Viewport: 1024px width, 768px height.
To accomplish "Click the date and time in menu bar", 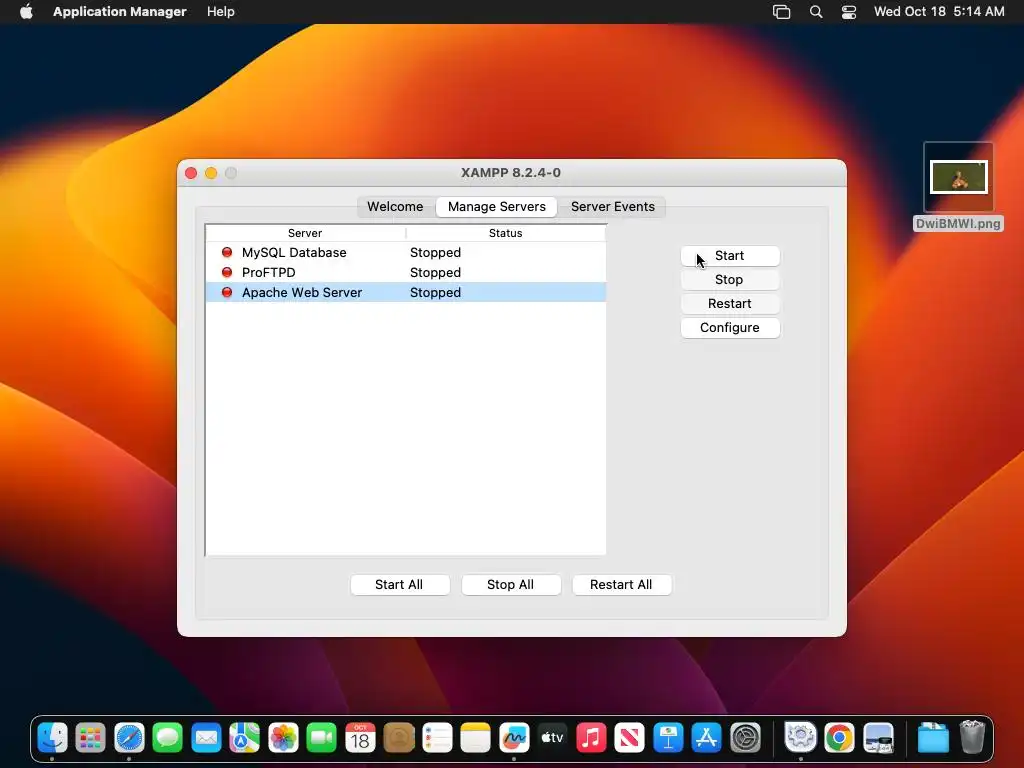I will pos(938,12).
